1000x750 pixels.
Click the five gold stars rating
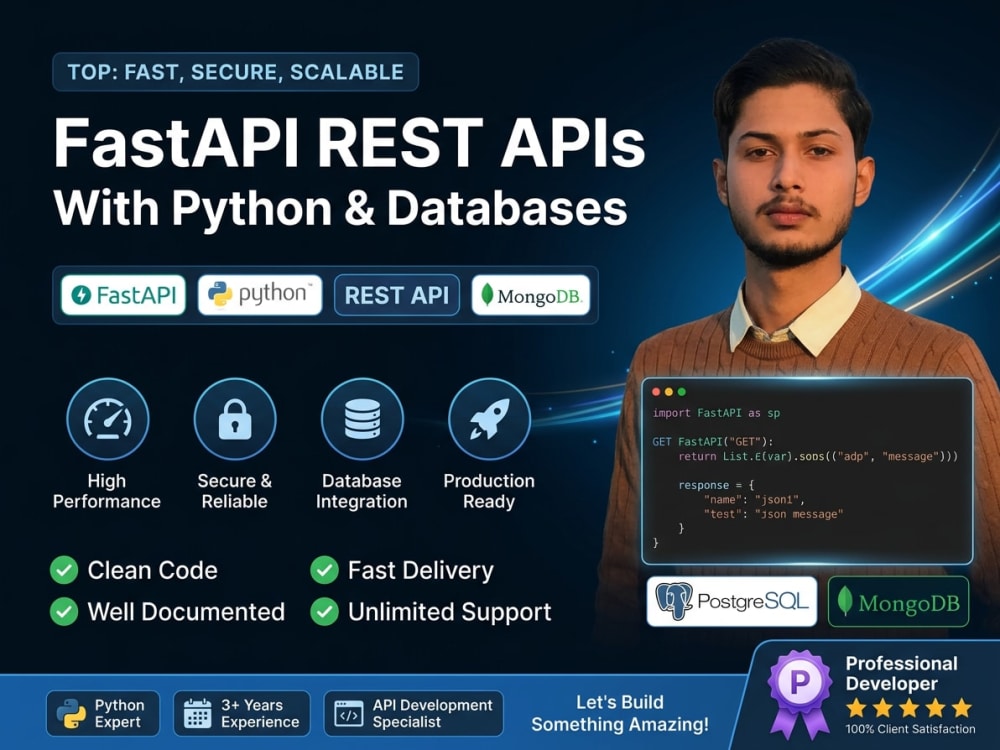pyautogui.click(x=909, y=708)
